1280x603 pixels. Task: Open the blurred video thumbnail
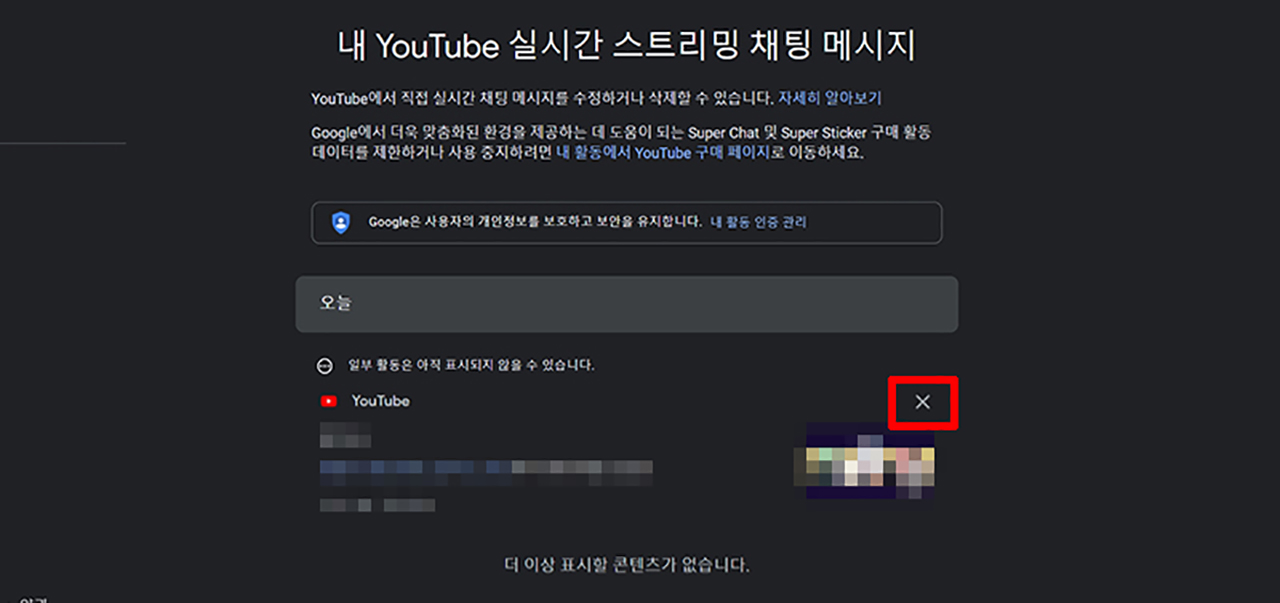pyautogui.click(x=870, y=460)
